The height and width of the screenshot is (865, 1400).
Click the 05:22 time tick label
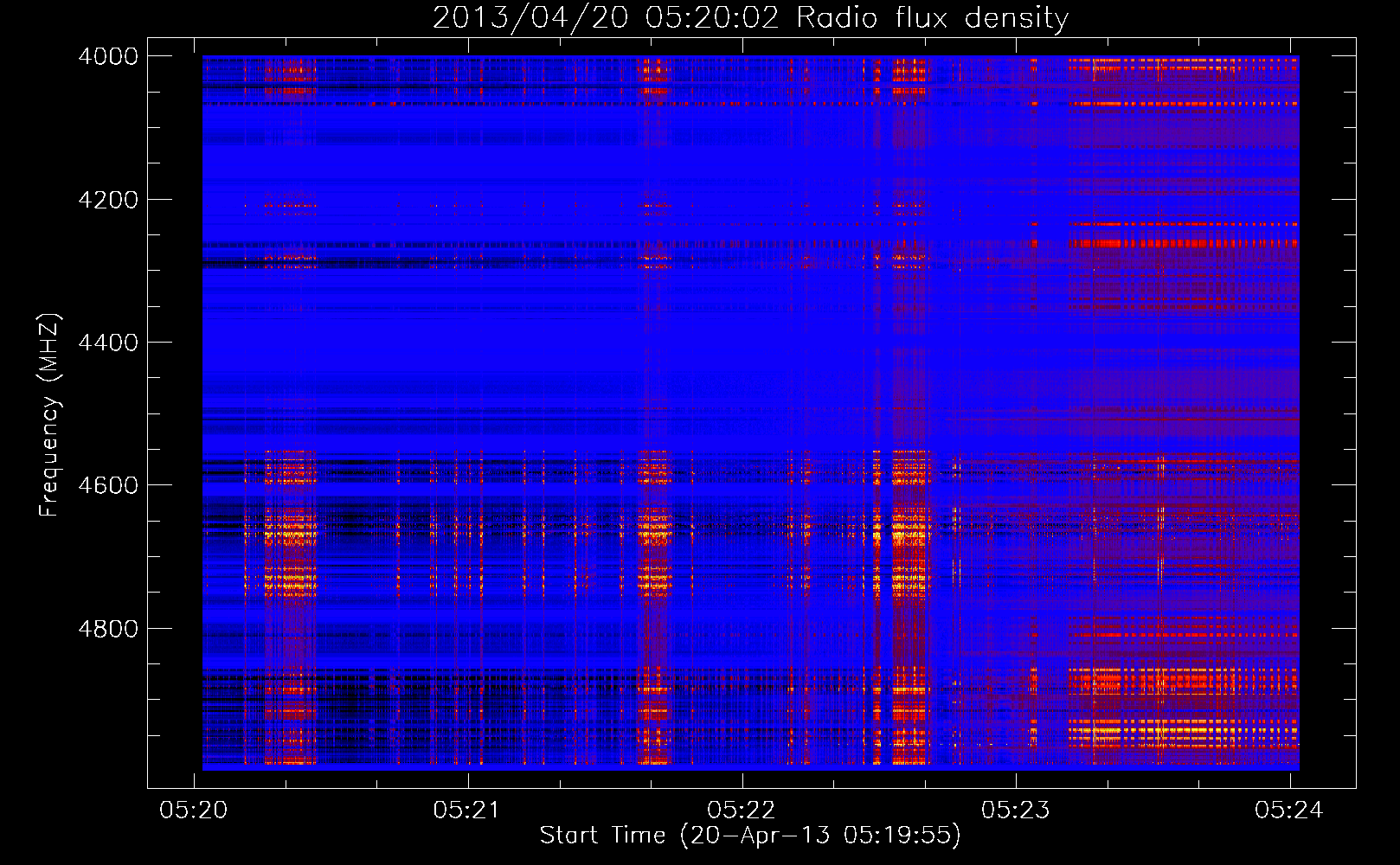coord(742,810)
